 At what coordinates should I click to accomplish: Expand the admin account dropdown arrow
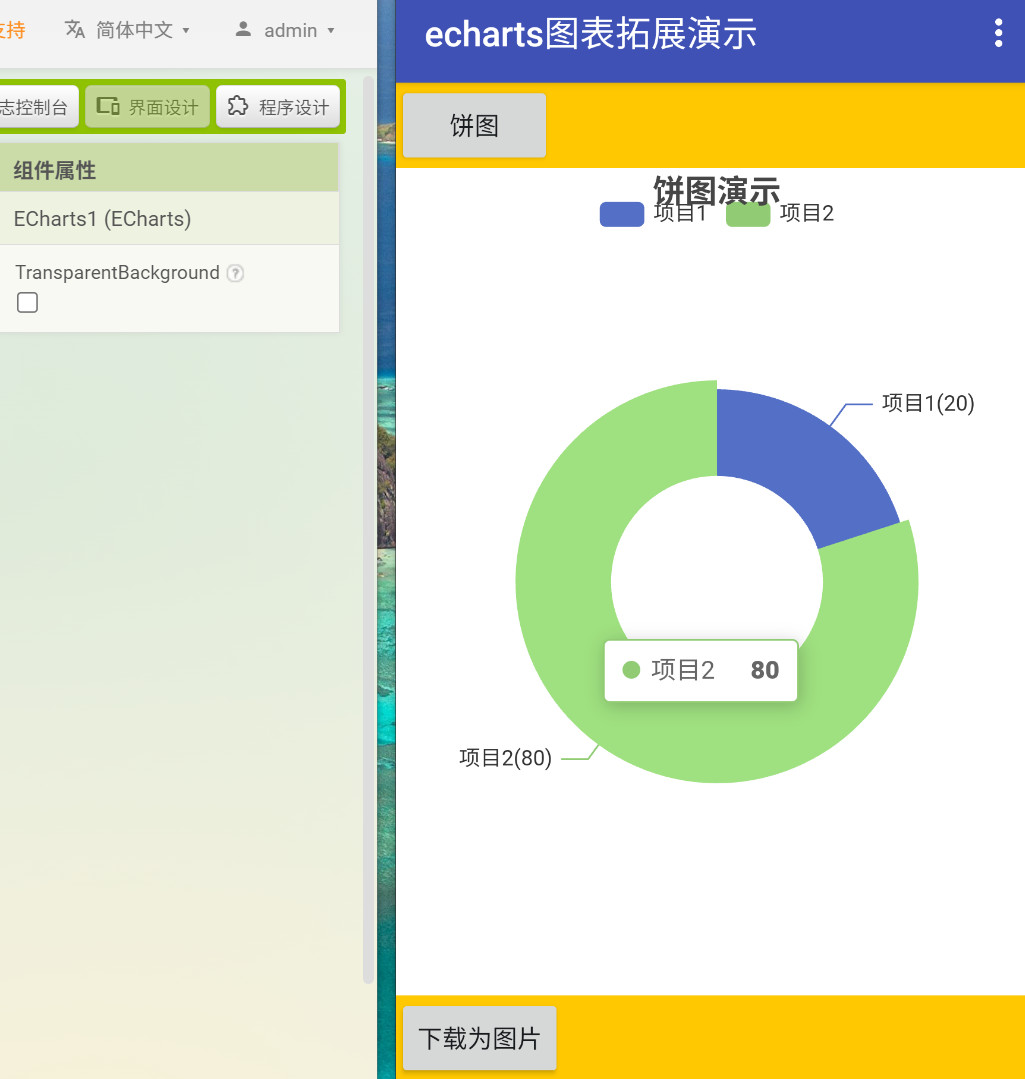point(331,31)
